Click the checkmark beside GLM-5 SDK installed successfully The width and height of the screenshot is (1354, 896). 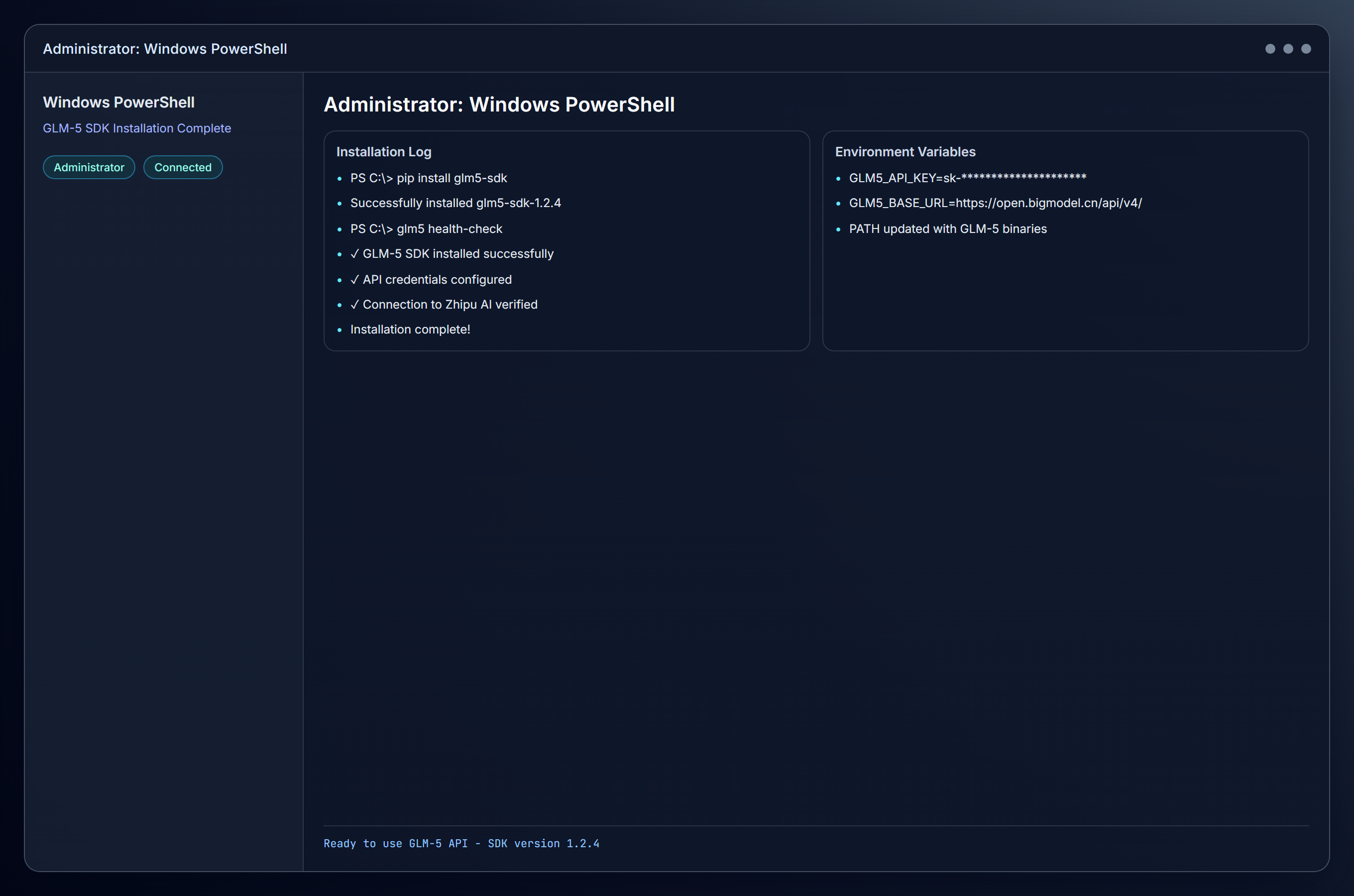pyautogui.click(x=355, y=254)
